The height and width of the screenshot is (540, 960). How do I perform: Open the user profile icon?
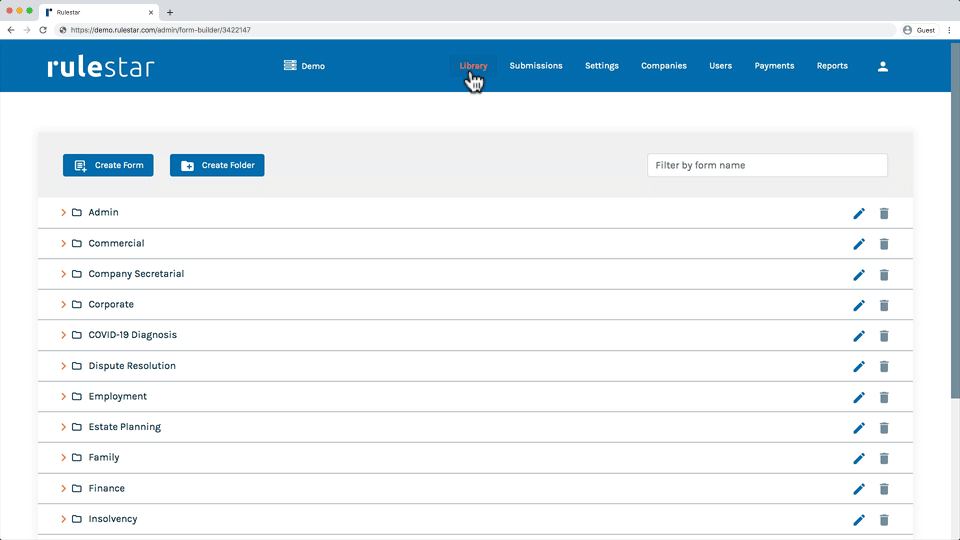click(882, 66)
